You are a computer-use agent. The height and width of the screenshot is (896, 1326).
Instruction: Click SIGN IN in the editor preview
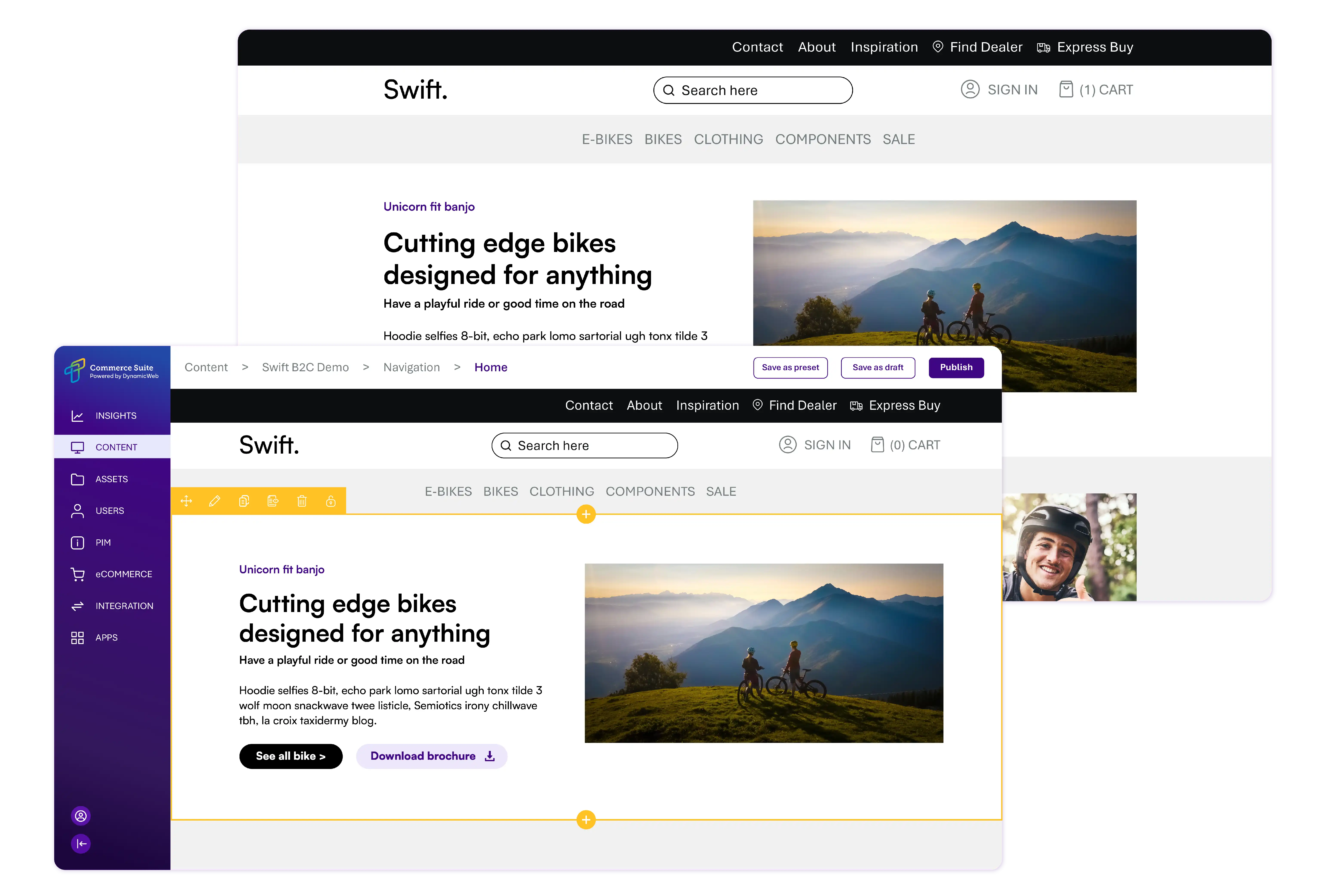[815, 445]
